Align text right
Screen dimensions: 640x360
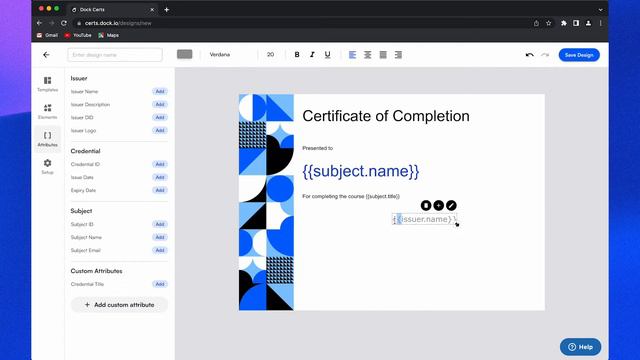click(x=398, y=55)
